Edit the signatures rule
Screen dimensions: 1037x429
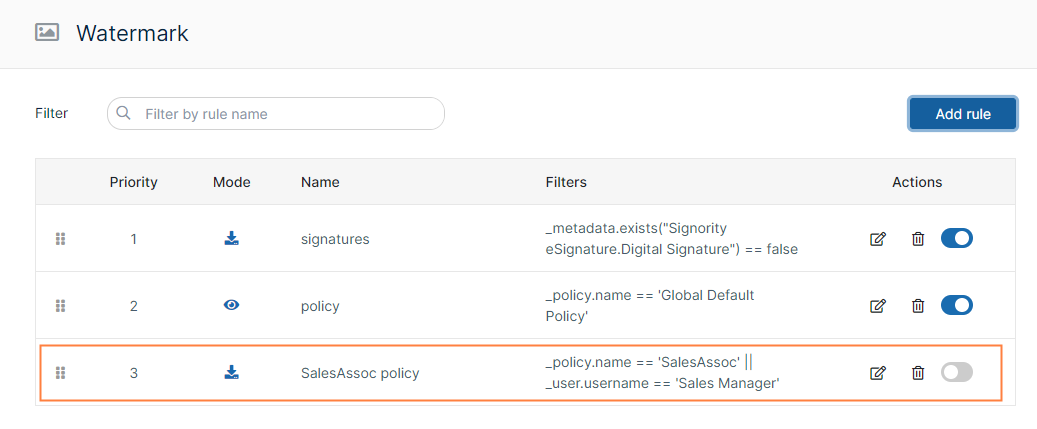coord(877,239)
